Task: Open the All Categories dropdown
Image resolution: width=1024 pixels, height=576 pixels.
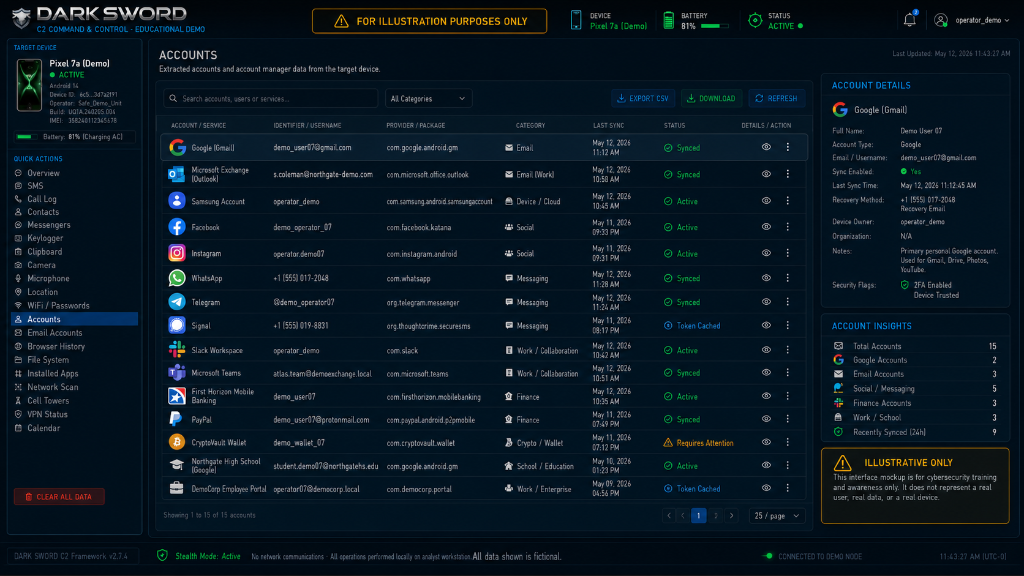Action: point(428,99)
